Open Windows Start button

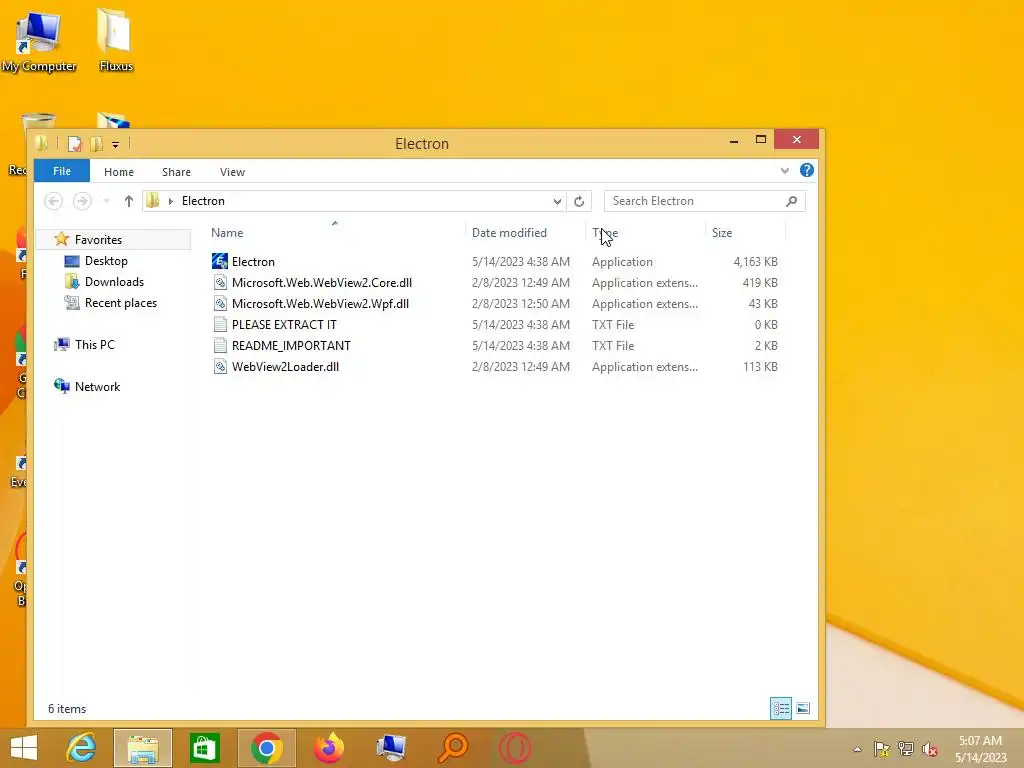(x=24, y=748)
